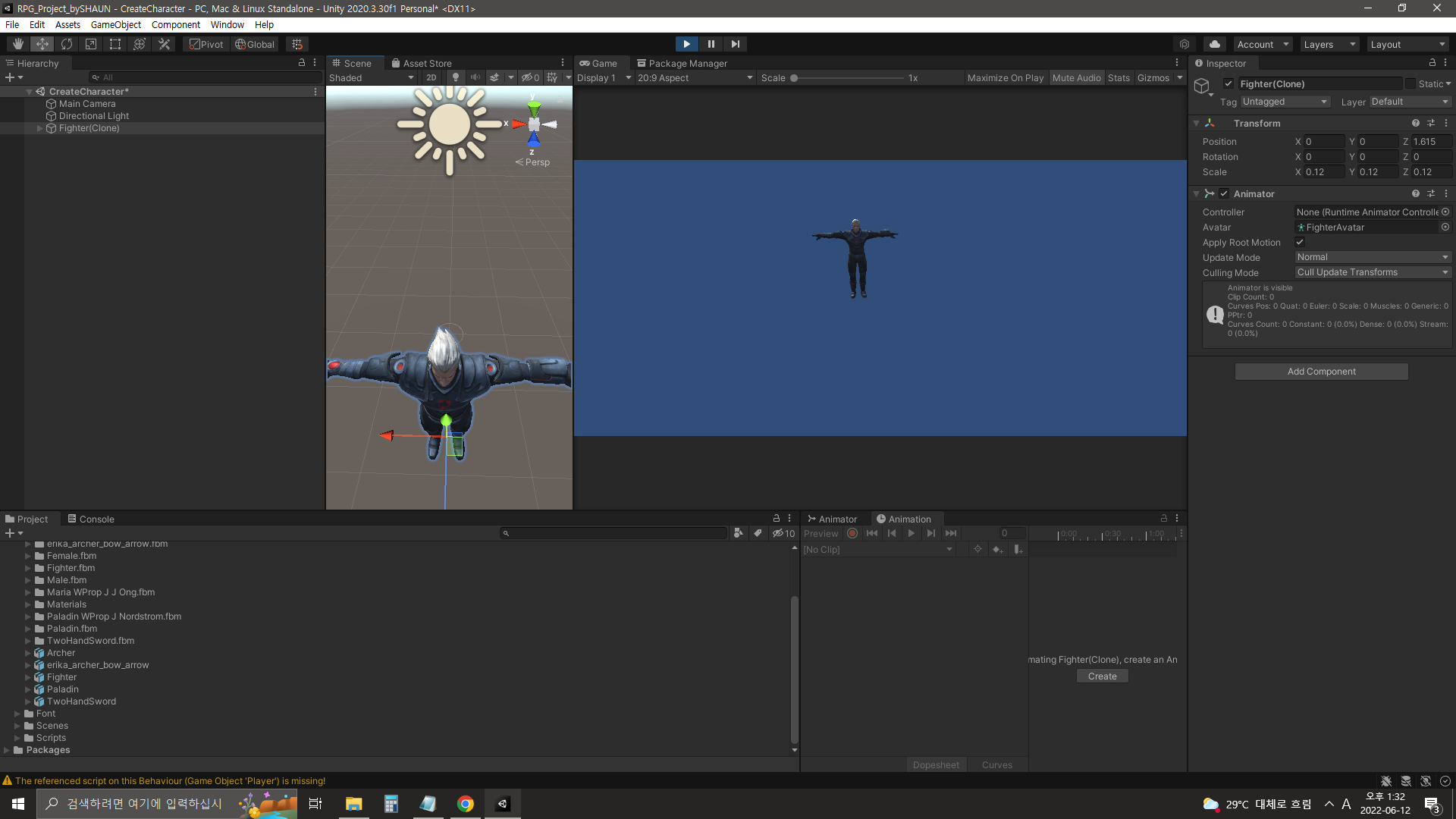The image size is (1456, 819).
Task: Select the Hand tool
Action: click(18, 44)
